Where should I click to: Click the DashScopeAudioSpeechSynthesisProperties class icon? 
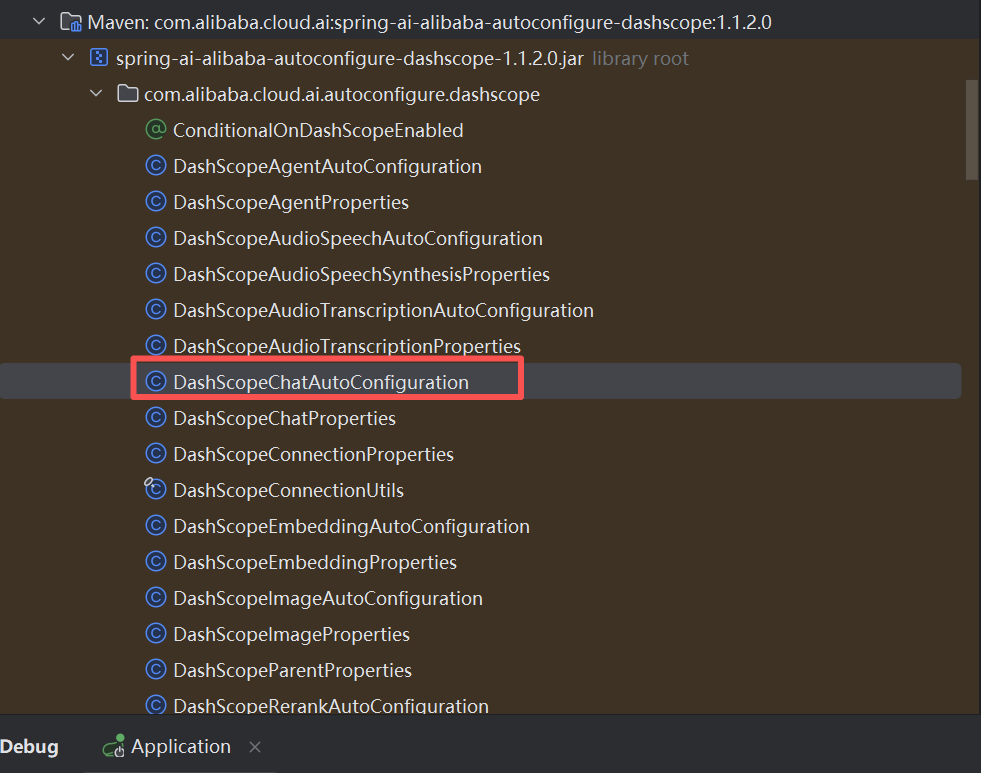click(156, 273)
